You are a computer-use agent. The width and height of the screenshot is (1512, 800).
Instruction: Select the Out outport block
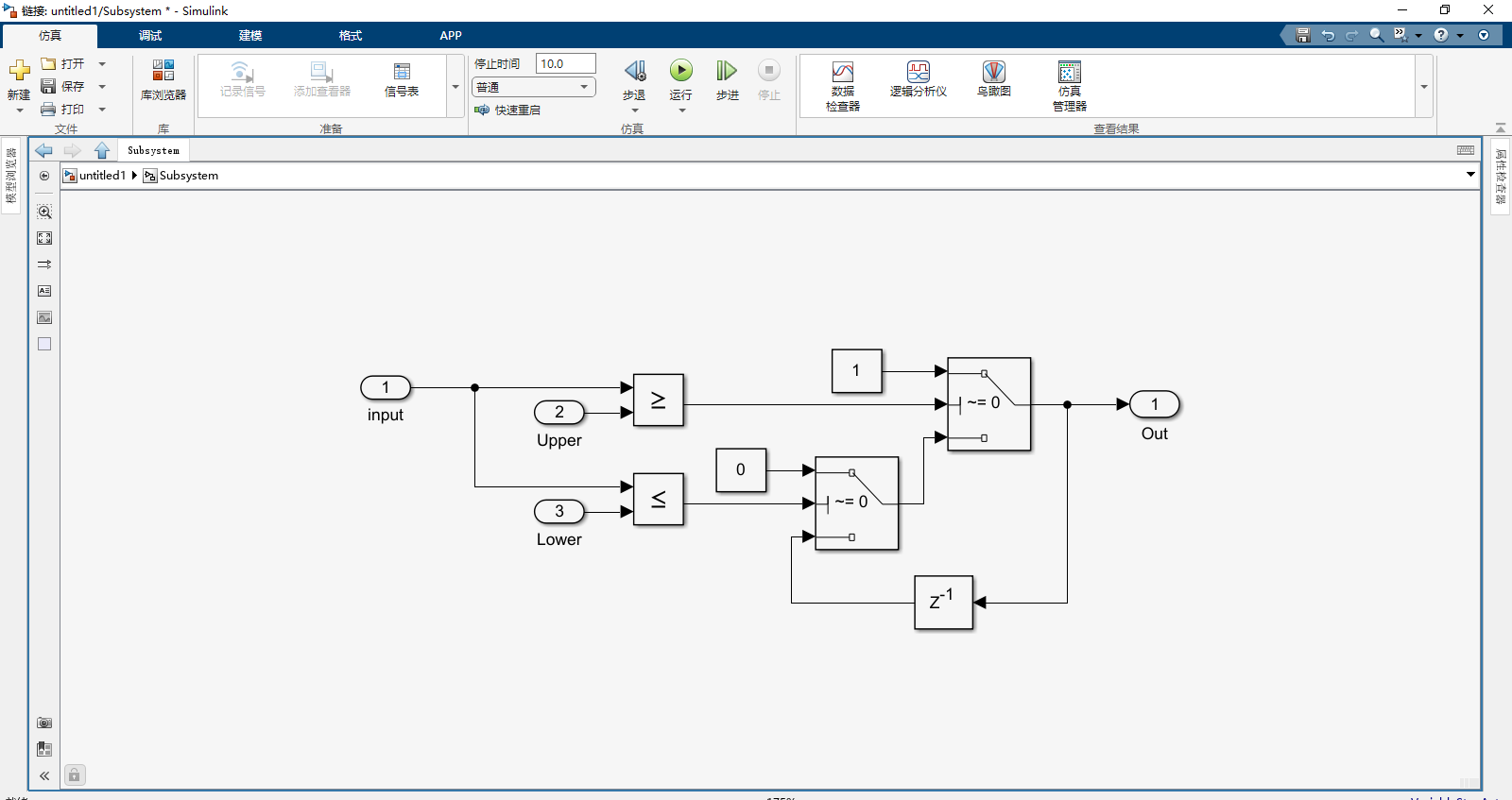pos(1155,404)
